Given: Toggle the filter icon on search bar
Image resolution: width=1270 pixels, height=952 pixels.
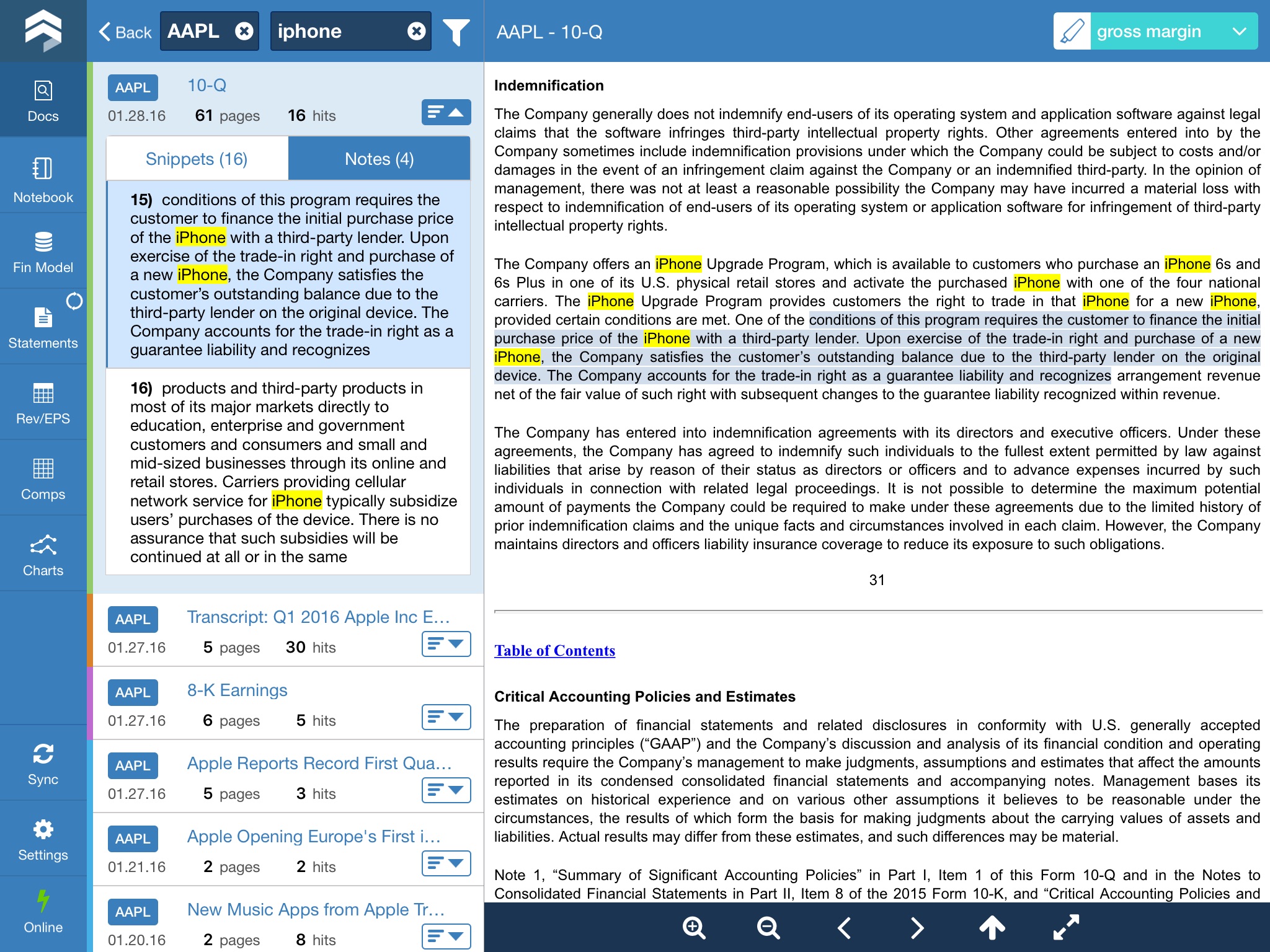Looking at the screenshot, I should coord(454,30).
